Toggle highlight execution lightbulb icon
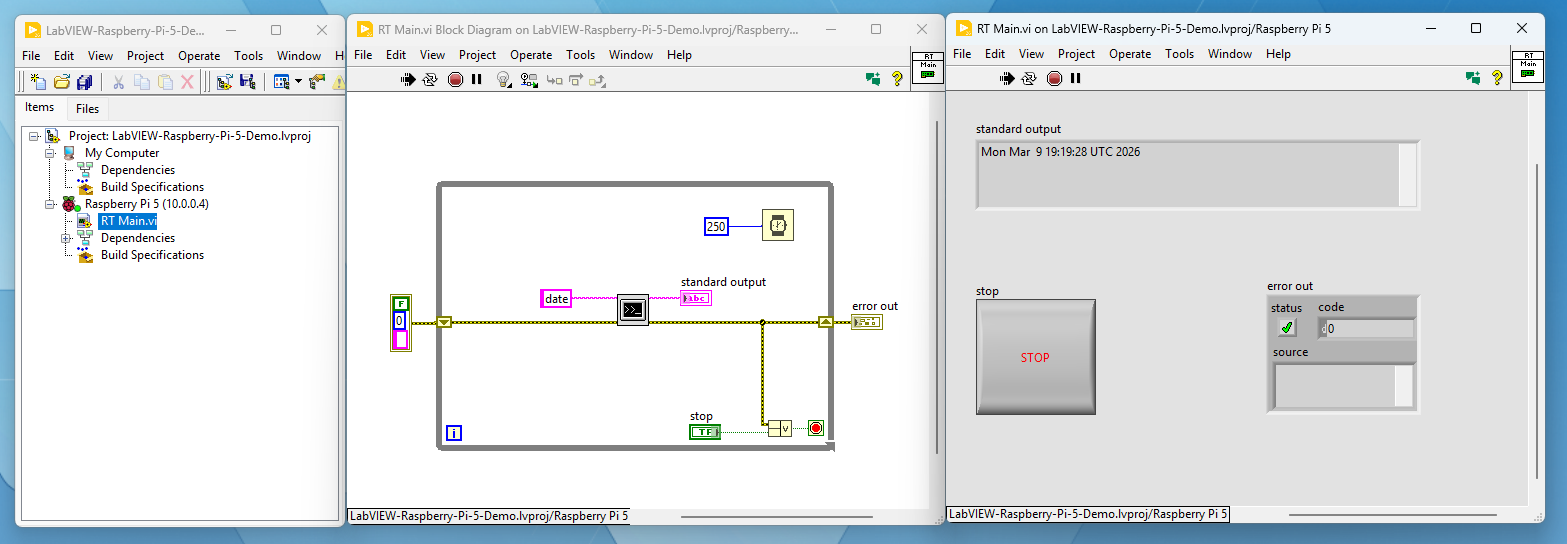Screen dimensions: 1567x544 coord(504,80)
